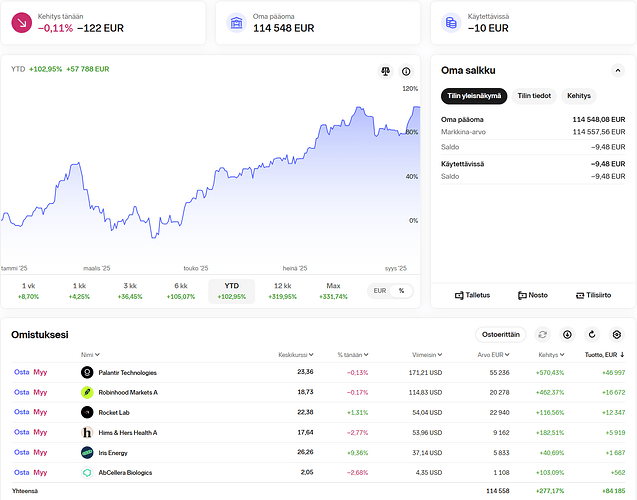Open the Keskikurssi column dropdown
The width and height of the screenshot is (637, 500).
click(296, 355)
